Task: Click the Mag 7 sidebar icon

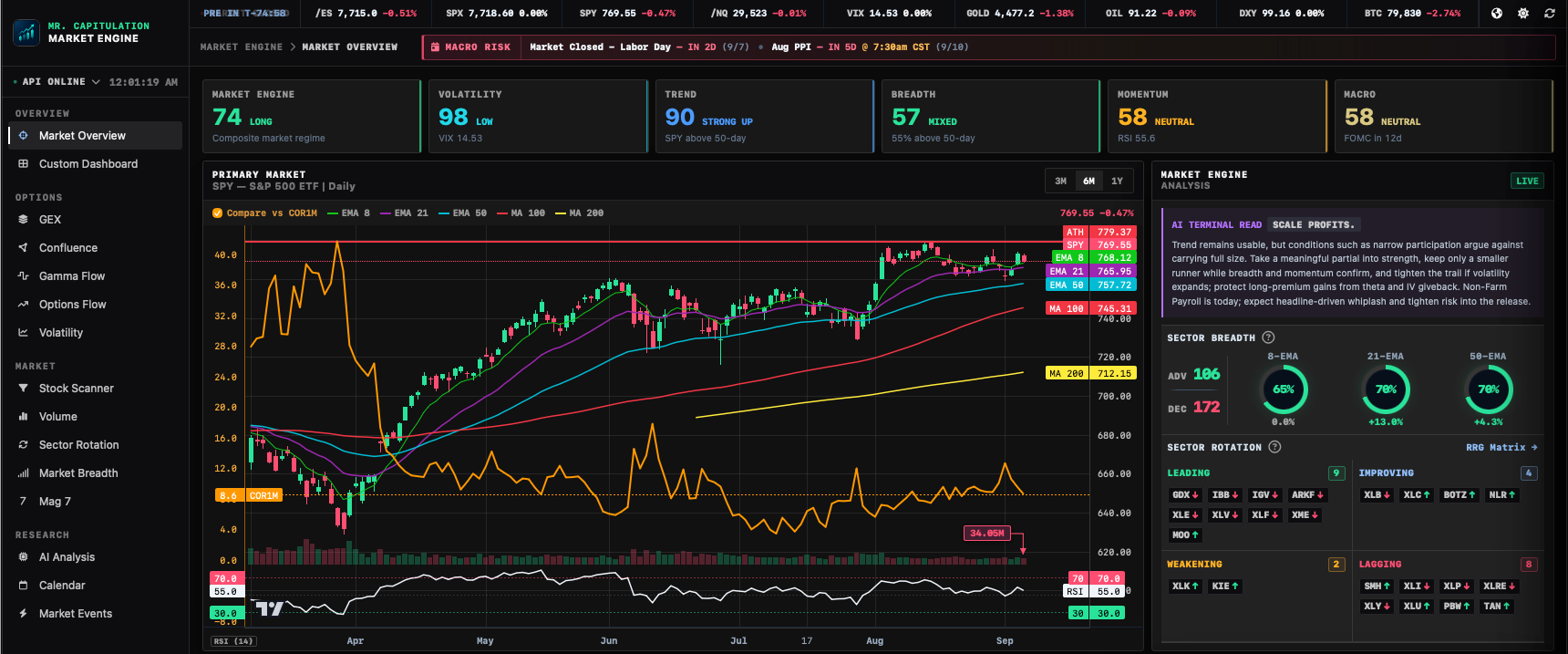Action: [23, 501]
